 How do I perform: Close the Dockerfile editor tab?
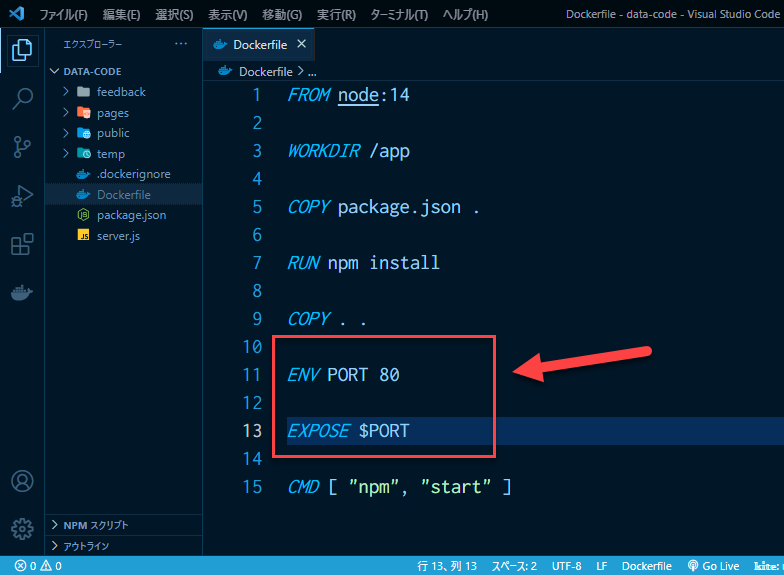click(x=302, y=44)
